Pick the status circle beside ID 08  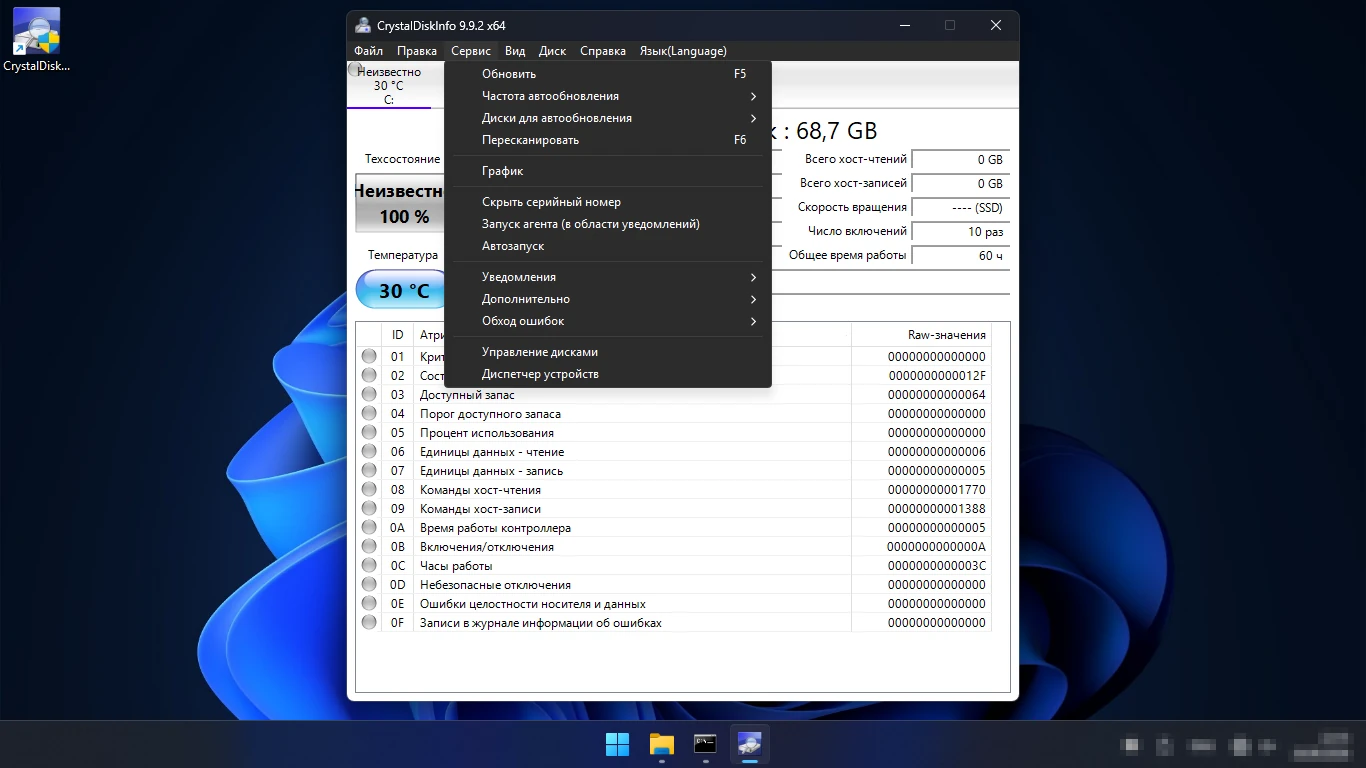(x=369, y=489)
